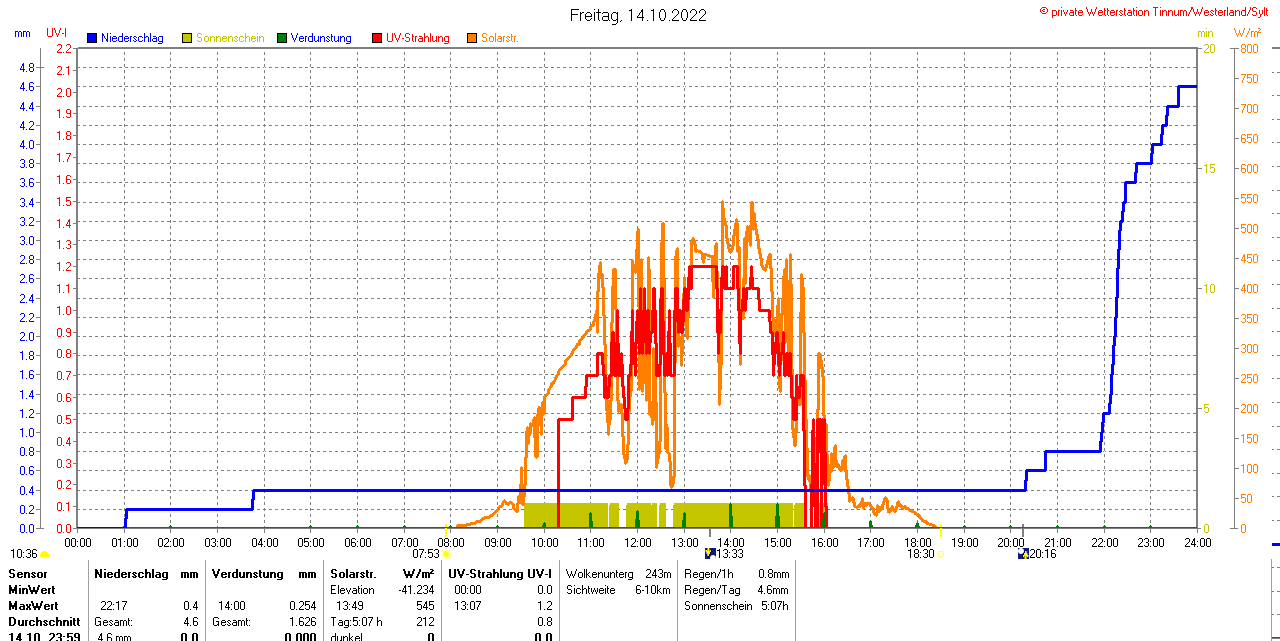This screenshot has width=1280, height=641.
Task: Click the chart title Freitag, 14.10.2022
Action: pos(638,15)
